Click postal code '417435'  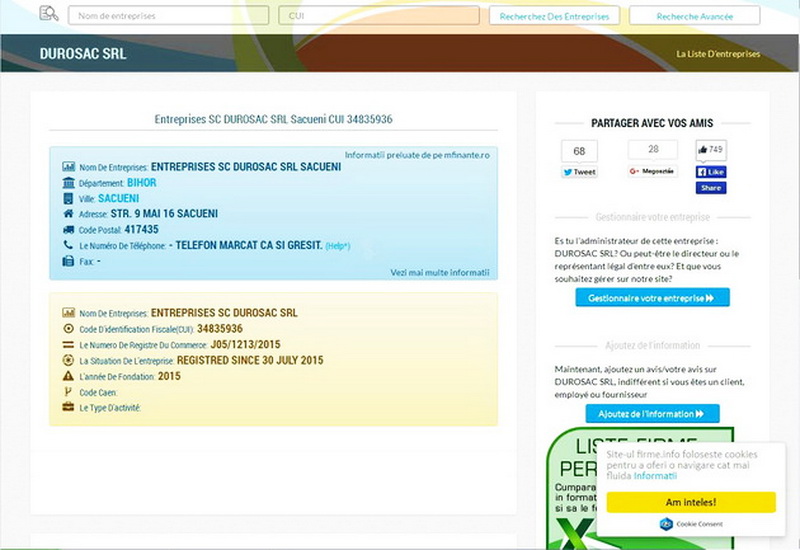tap(141, 230)
